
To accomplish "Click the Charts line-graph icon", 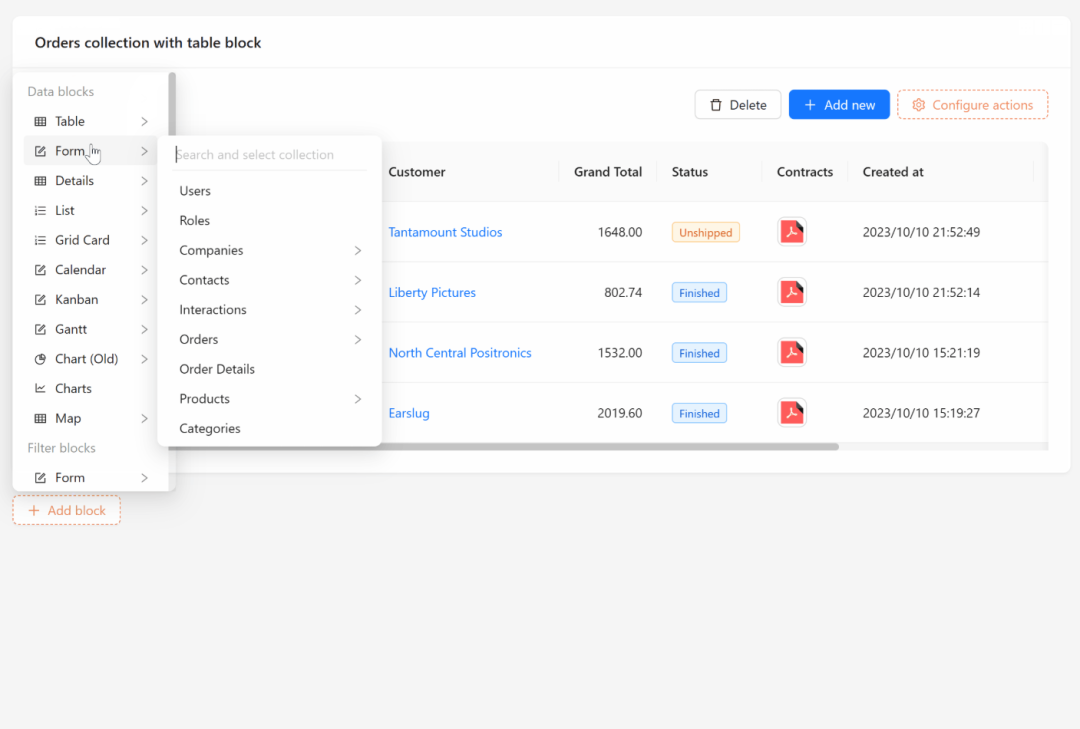I will (x=41, y=389).
